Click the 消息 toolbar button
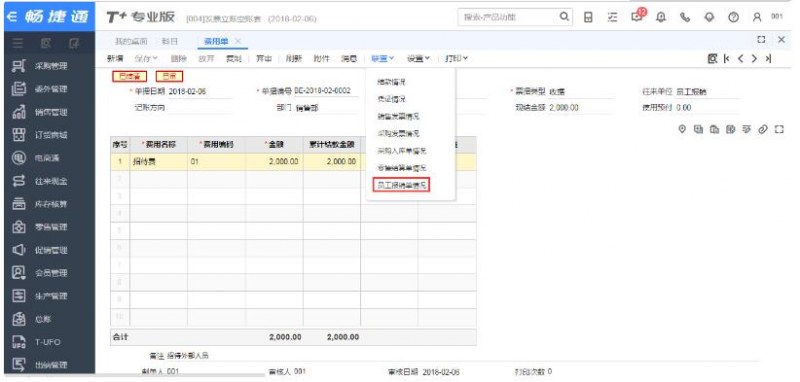 [x=349, y=59]
